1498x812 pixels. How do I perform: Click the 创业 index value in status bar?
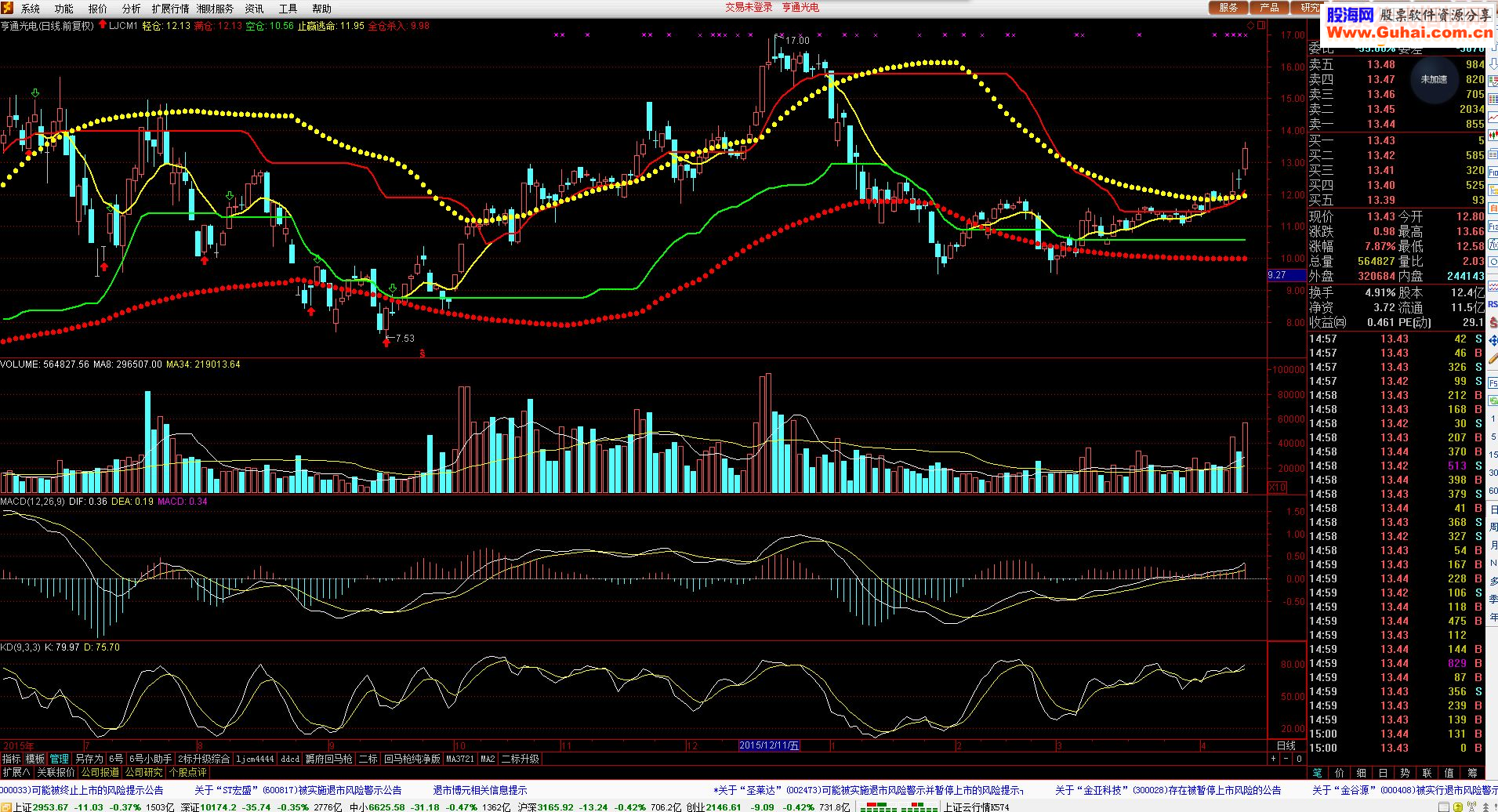click(724, 807)
